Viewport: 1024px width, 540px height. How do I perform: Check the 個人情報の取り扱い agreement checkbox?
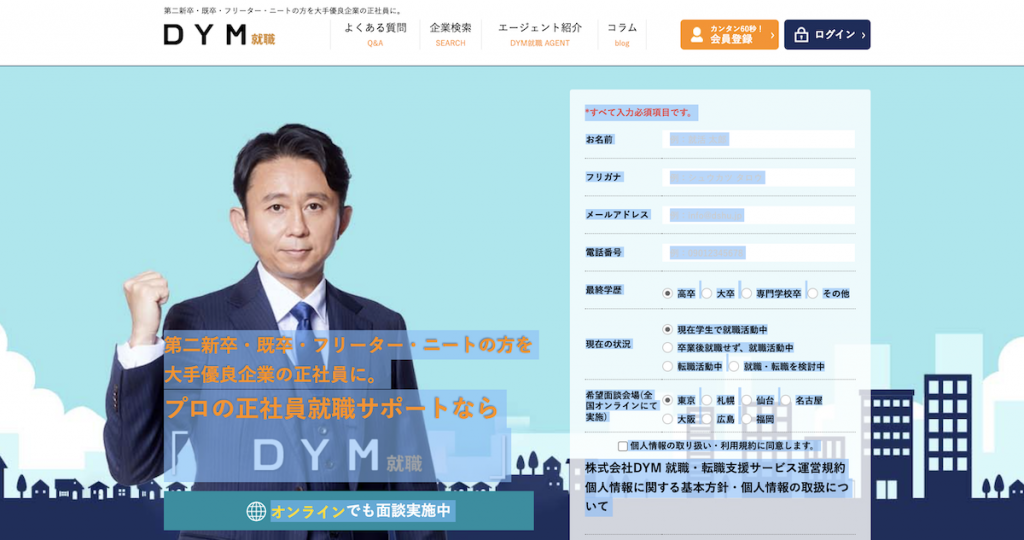623,446
